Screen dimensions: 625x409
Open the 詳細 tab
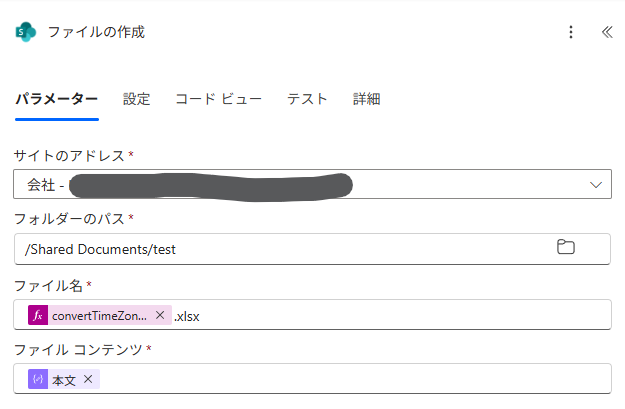coord(366,99)
